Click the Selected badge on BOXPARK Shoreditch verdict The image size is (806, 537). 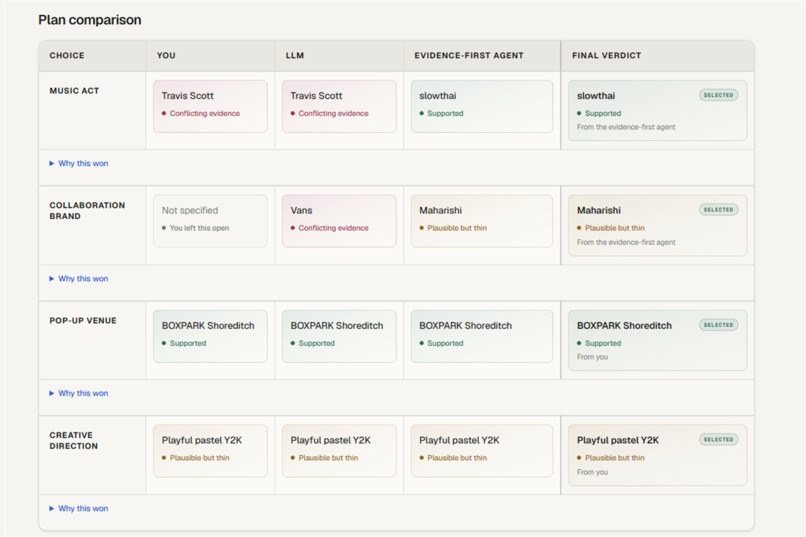tap(718, 325)
